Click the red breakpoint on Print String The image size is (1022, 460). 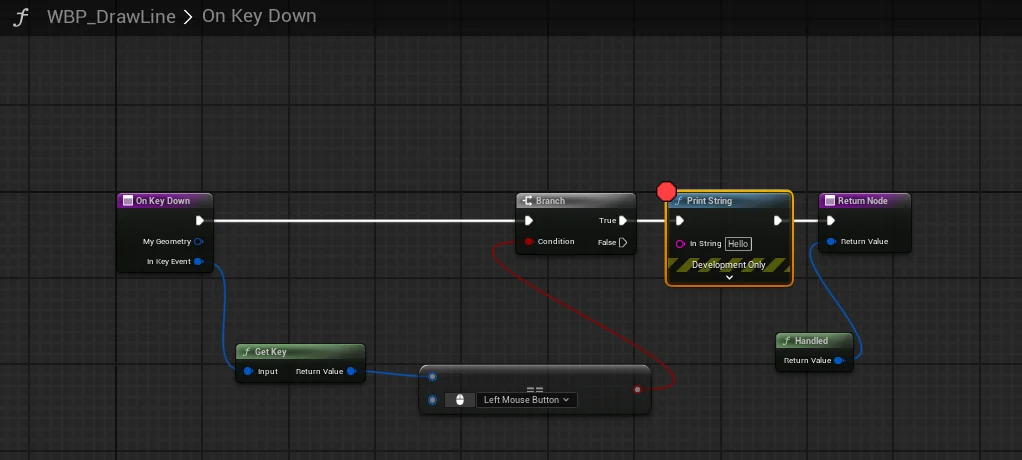pos(666,191)
